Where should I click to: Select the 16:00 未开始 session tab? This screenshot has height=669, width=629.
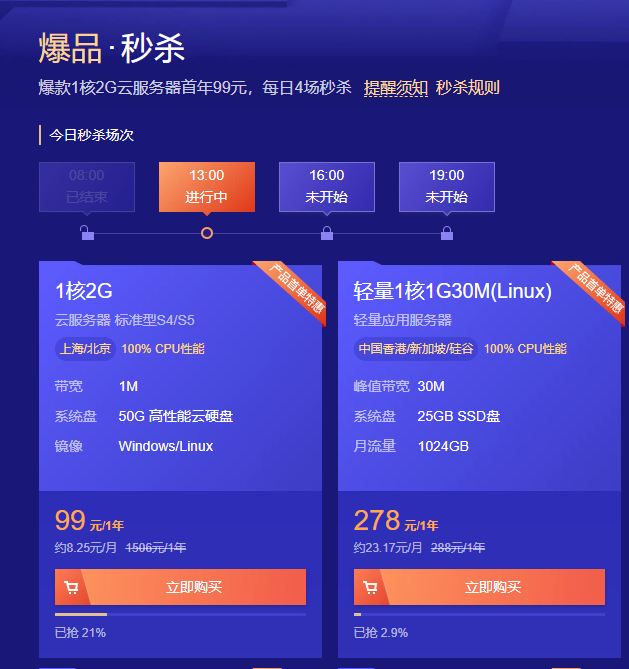(327, 187)
